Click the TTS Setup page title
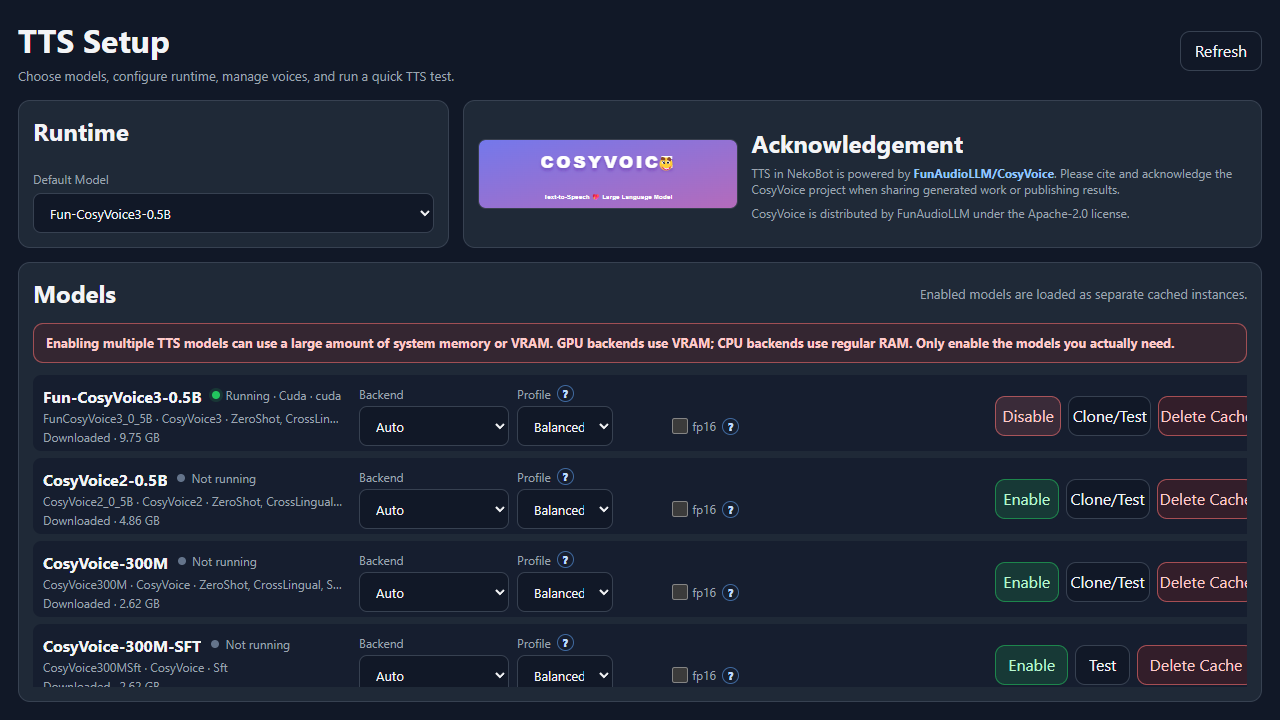 pyautogui.click(x=94, y=42)
